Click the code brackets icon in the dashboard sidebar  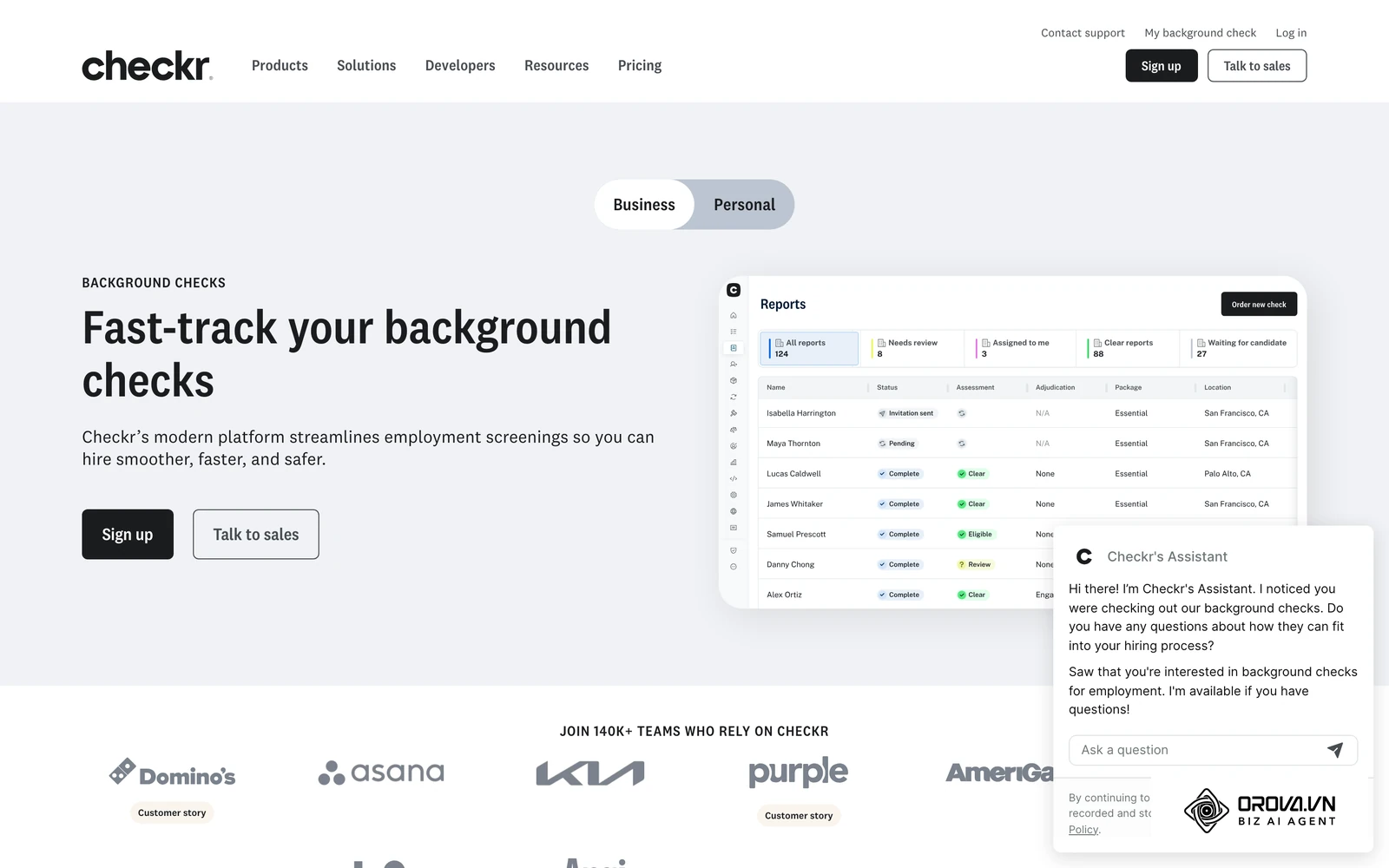pyautogui.click(x=734, y=478)
